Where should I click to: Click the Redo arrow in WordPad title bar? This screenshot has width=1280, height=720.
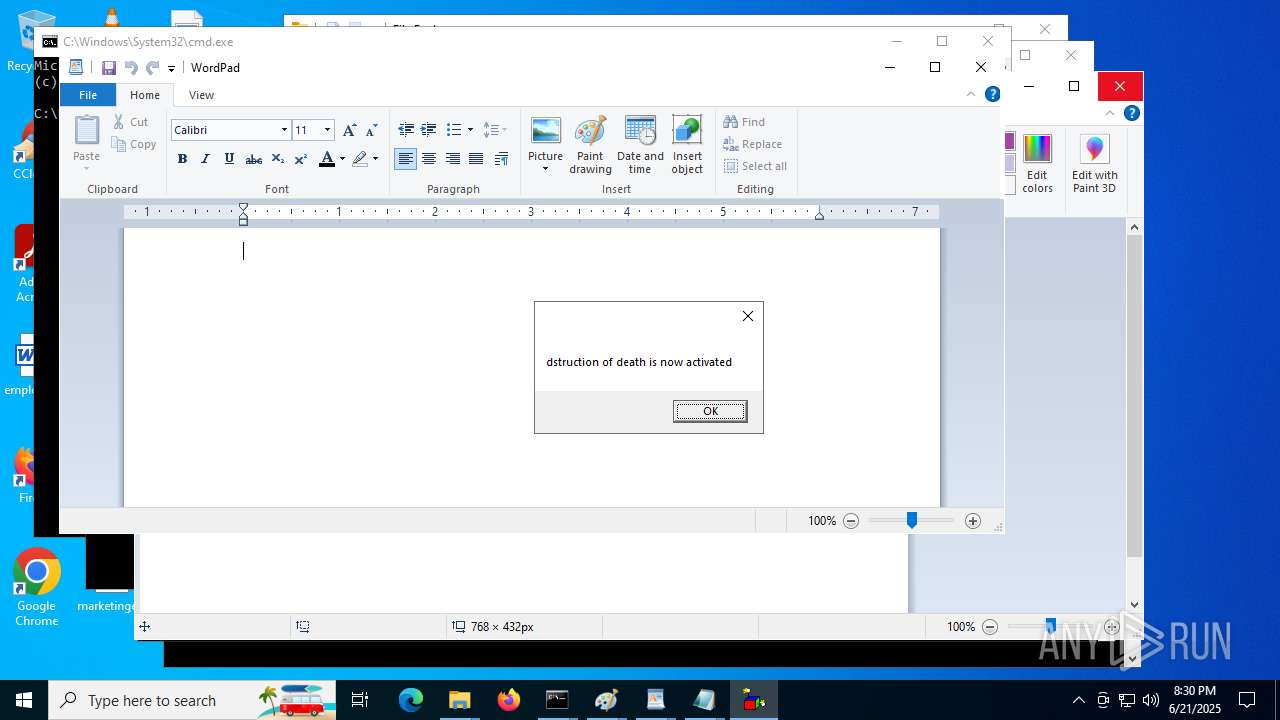pyautogui.click(x=152, y=68)
